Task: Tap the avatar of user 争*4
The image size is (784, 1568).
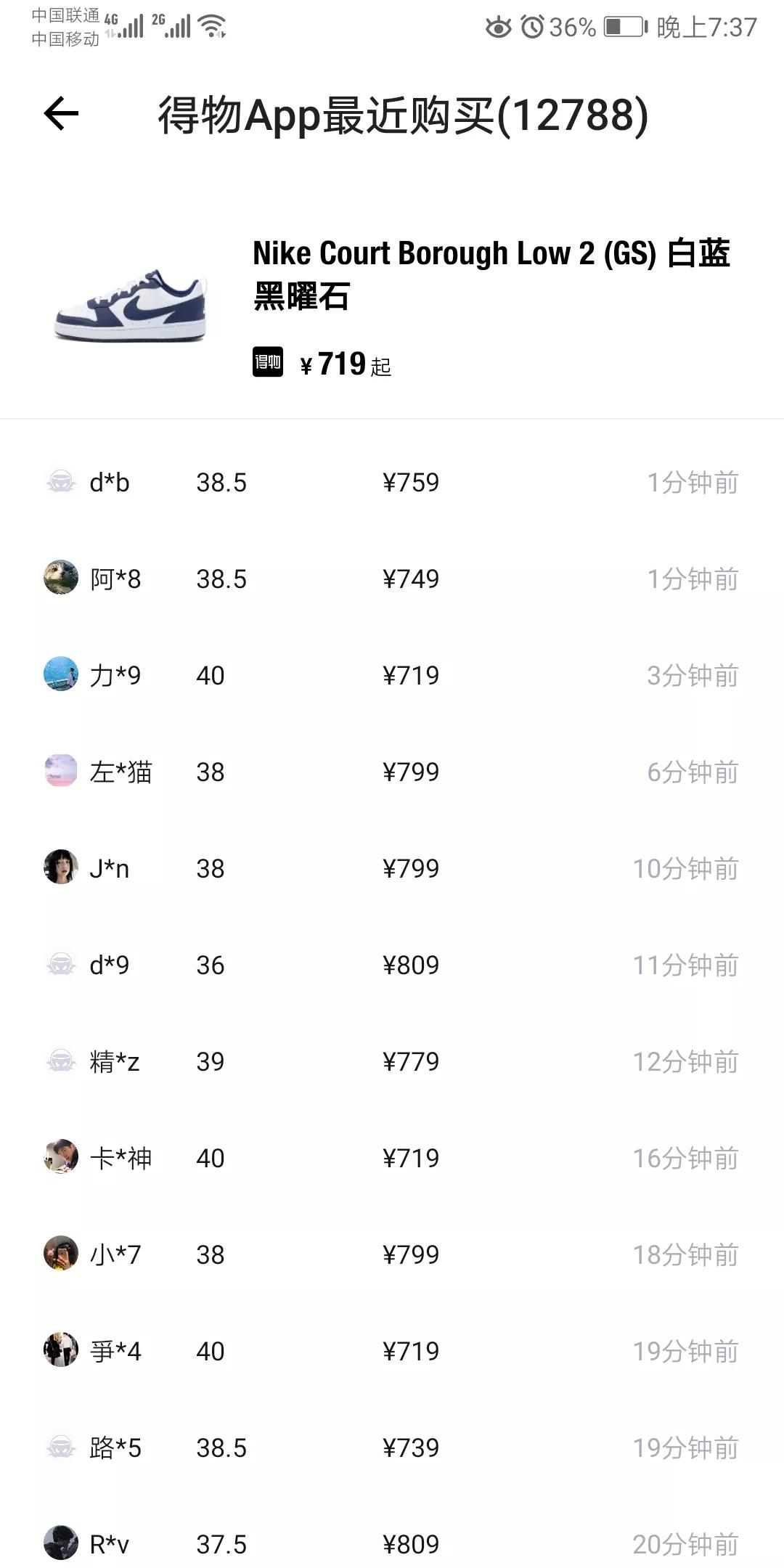Action: point(61,1350)
